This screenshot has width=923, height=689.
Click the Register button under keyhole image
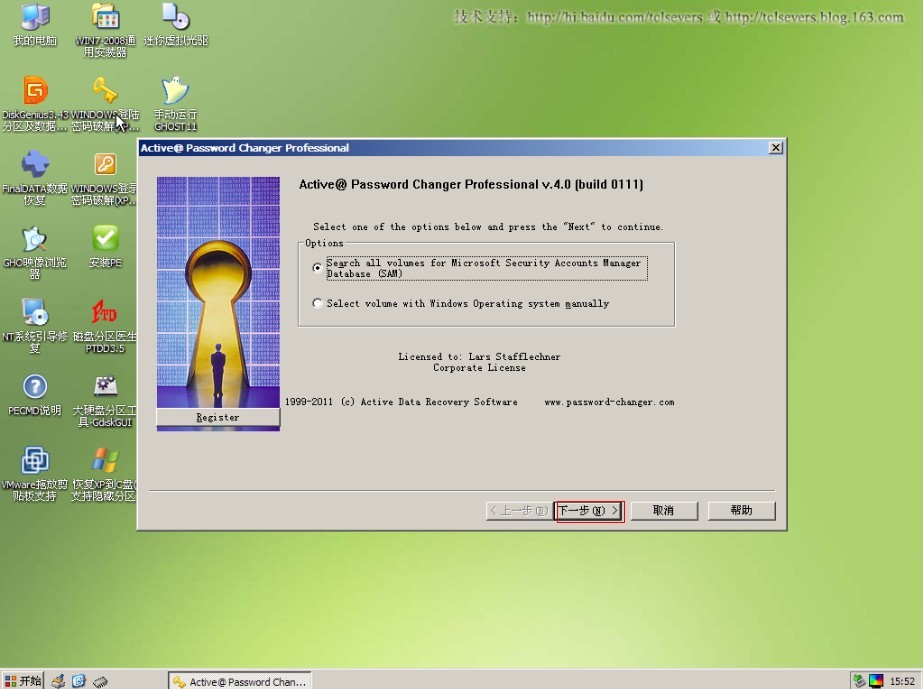pyautogui.click(x=218, y=417)
